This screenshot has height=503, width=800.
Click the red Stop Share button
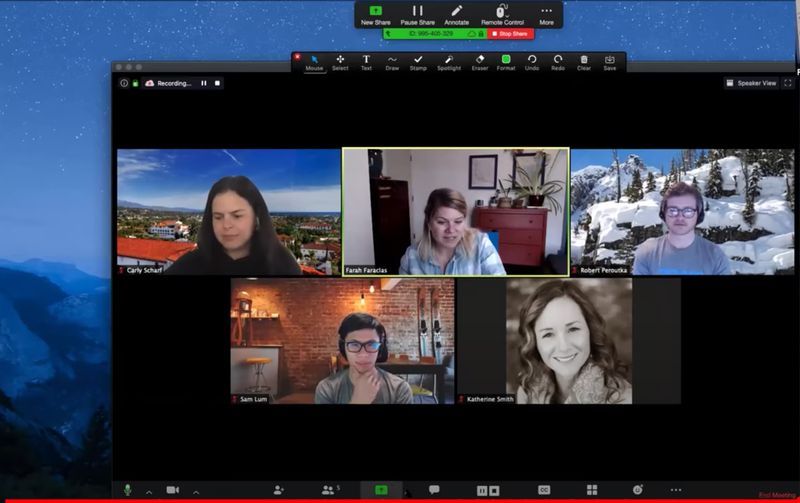pyautogui.click(x=511, y=33)
